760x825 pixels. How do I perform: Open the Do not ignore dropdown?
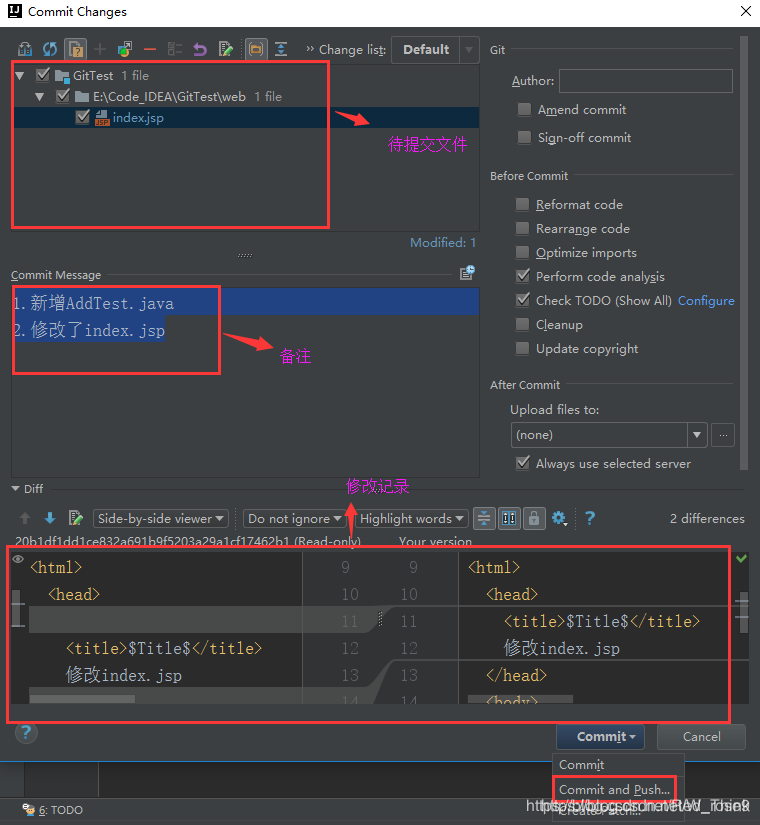pos(294,518)
